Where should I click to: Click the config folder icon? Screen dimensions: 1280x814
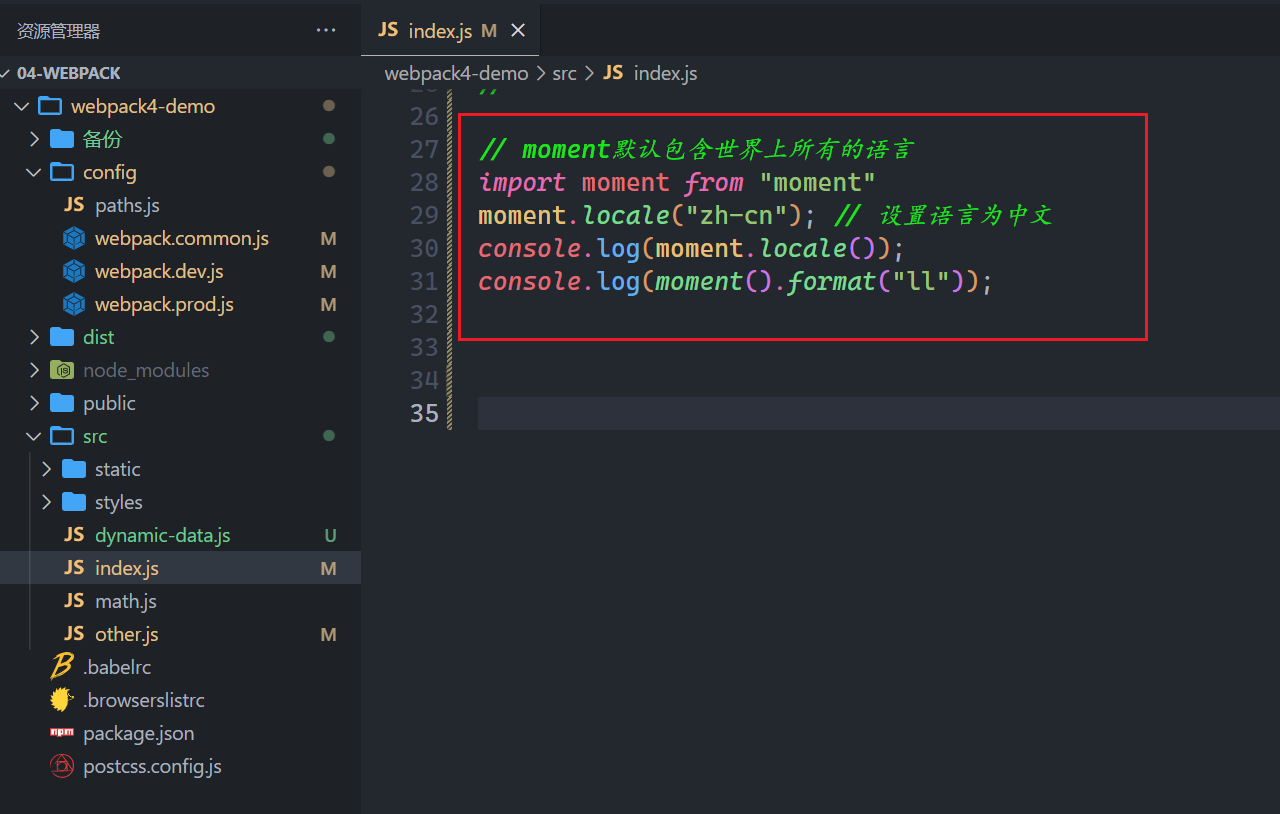click(62, 172)
